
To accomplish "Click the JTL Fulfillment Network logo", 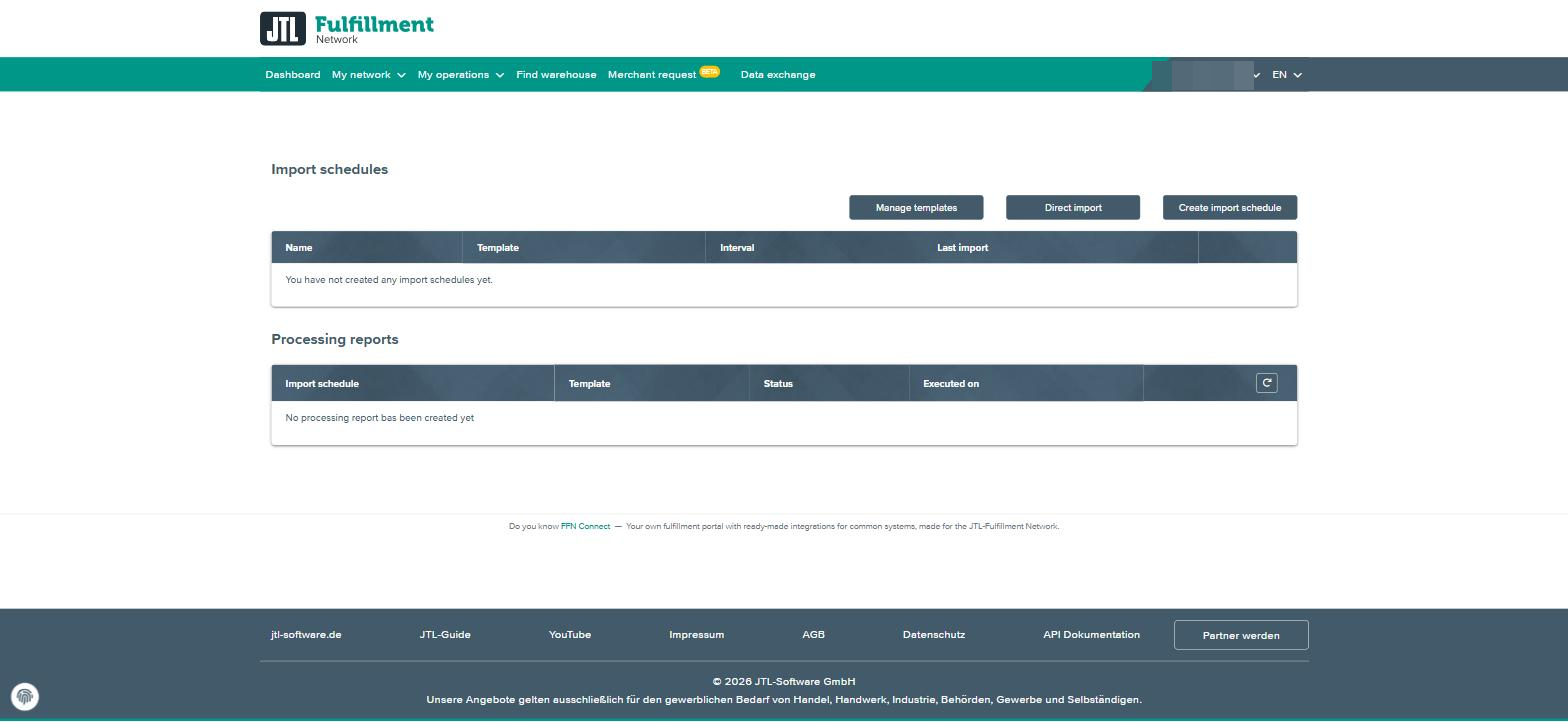I will pyautogui.click(x=347, y=29).
